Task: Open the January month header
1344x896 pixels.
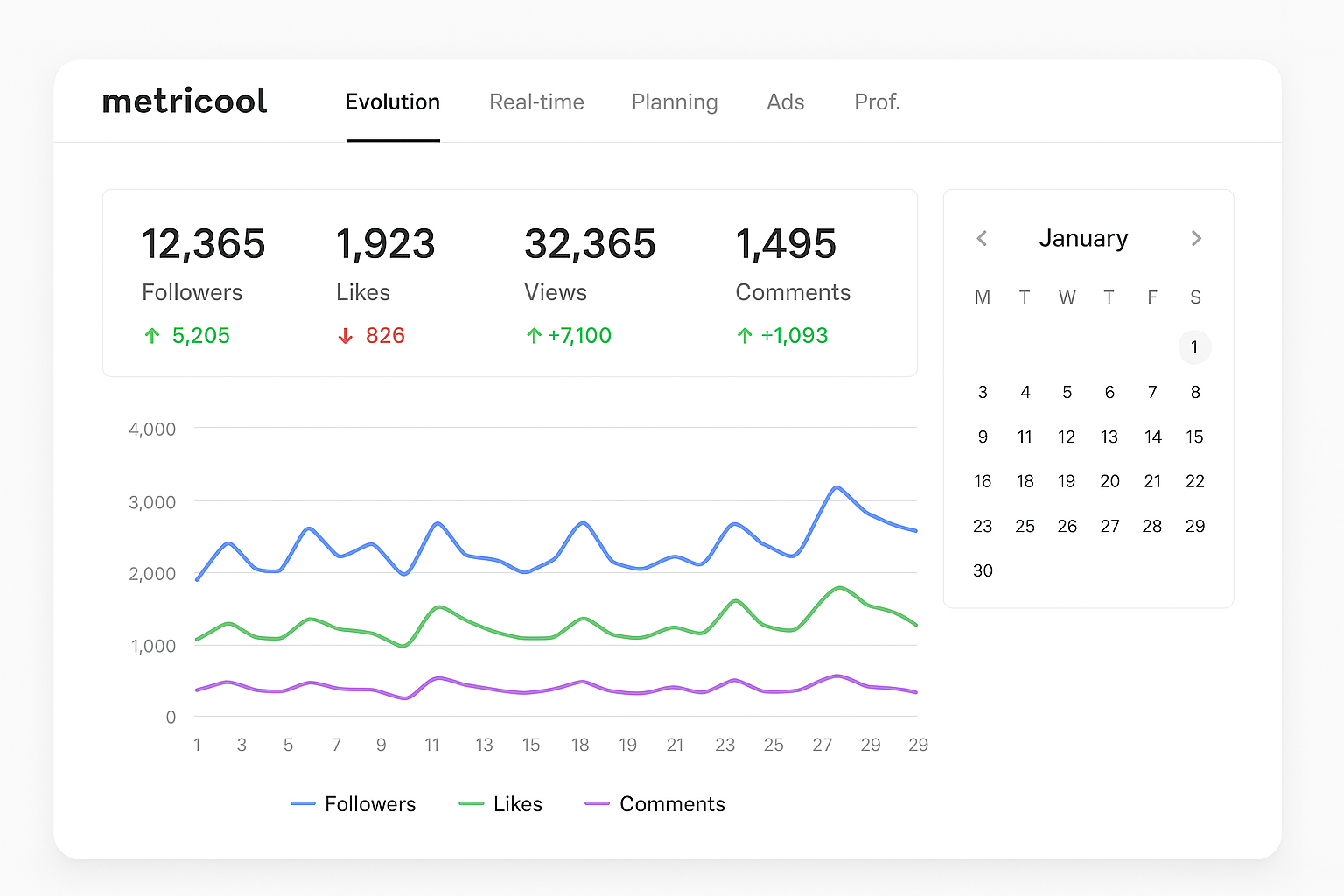Action: pos(1083,238)
